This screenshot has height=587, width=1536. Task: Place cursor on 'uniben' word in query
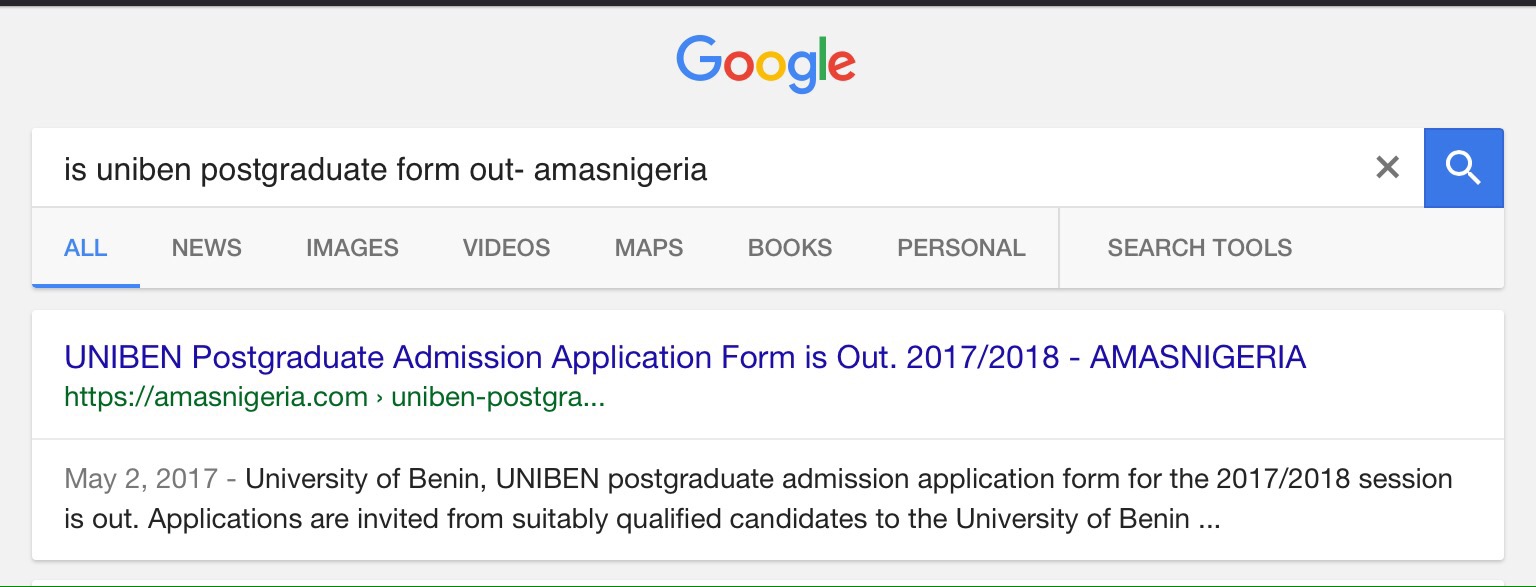click(x=143, y=169)
